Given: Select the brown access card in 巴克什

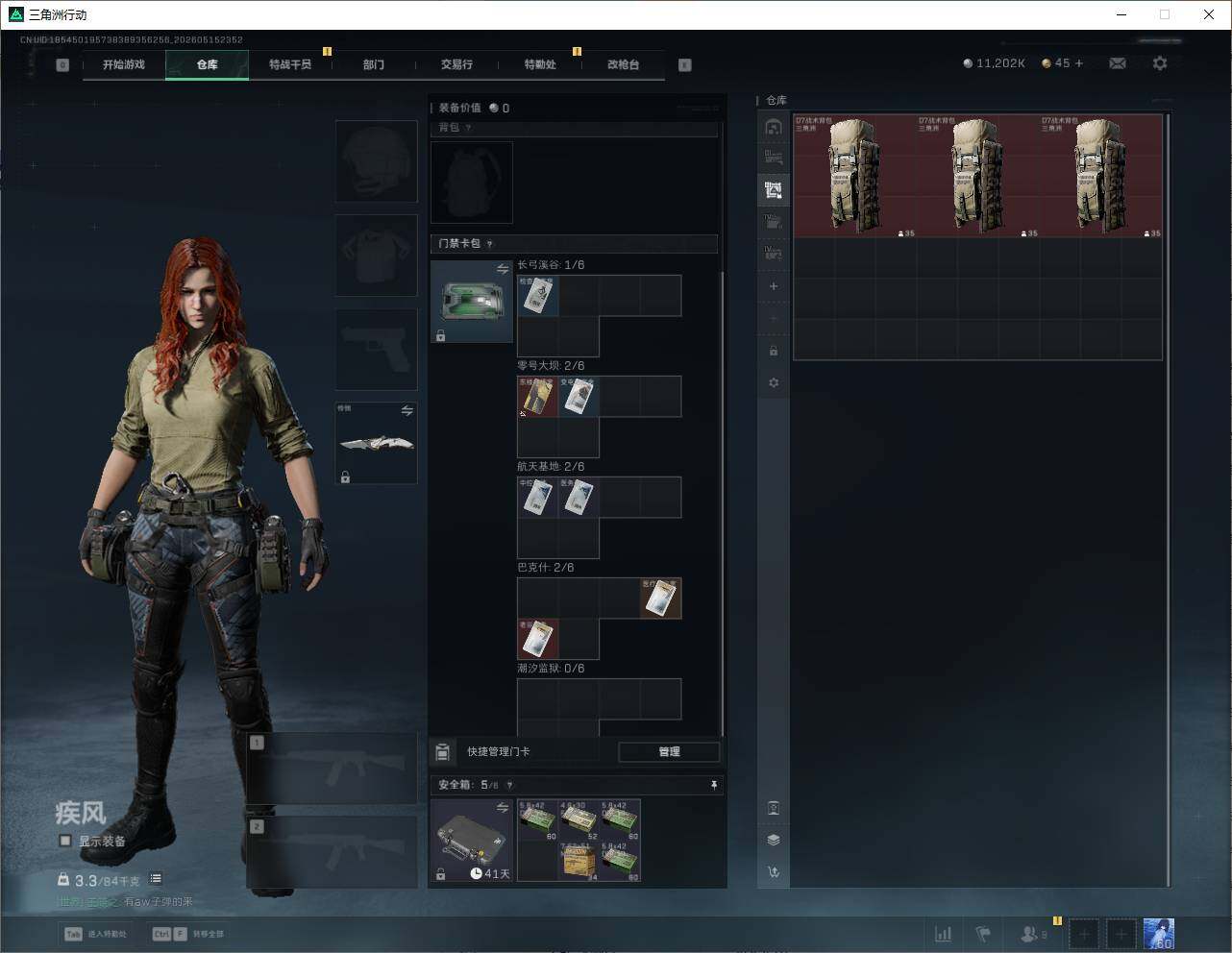Looking at the screenshot, I should click(x=661, y=599).
